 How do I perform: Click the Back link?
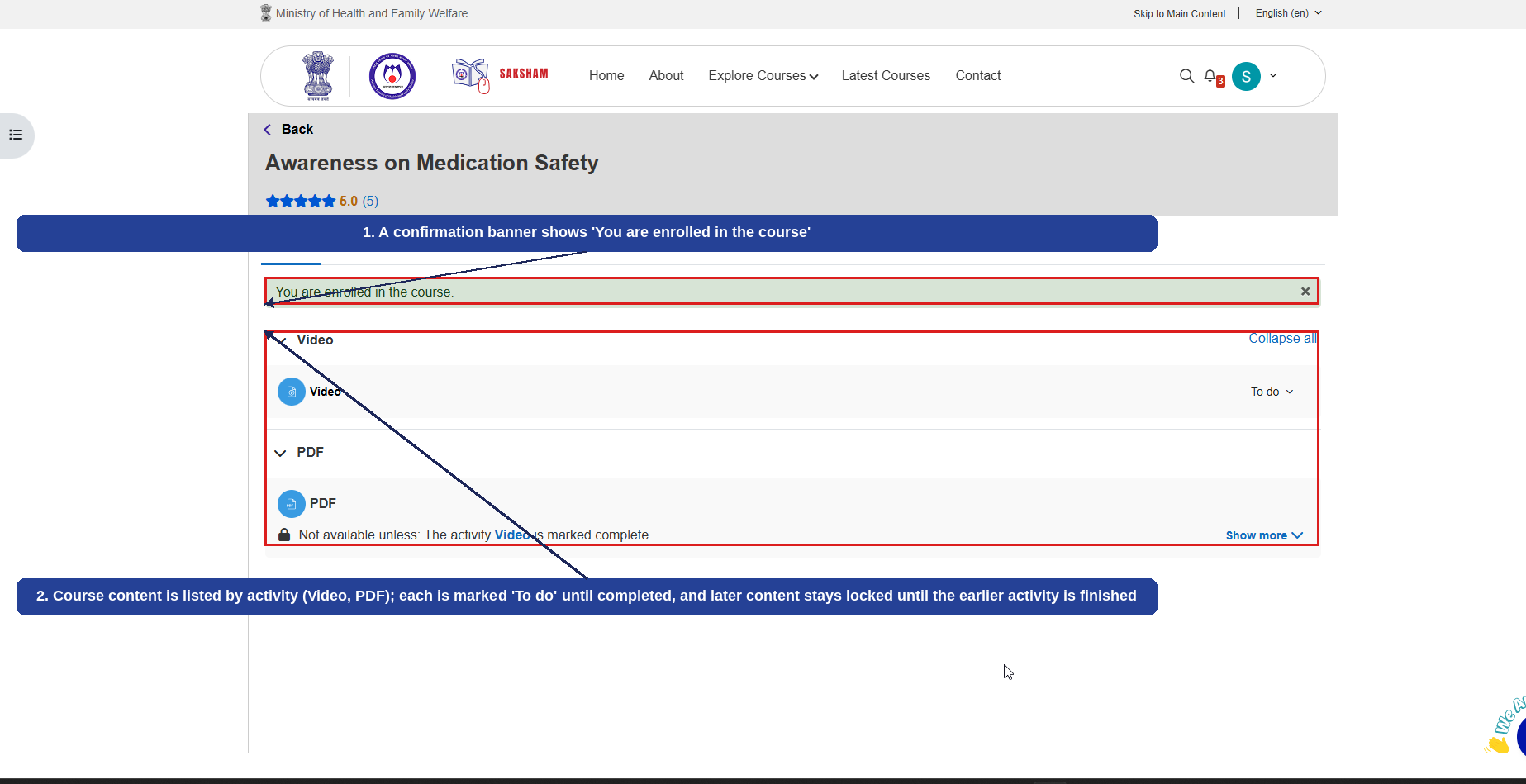297,129
